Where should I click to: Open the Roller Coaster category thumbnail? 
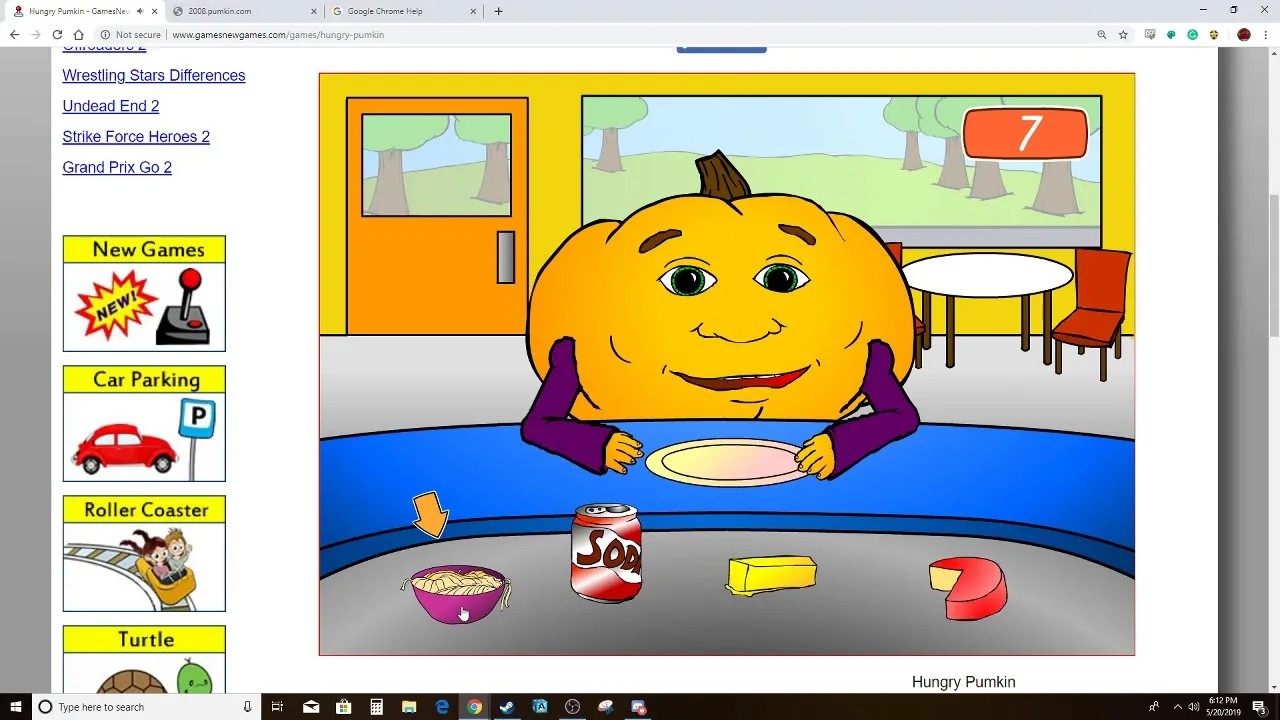coord(144,554)
